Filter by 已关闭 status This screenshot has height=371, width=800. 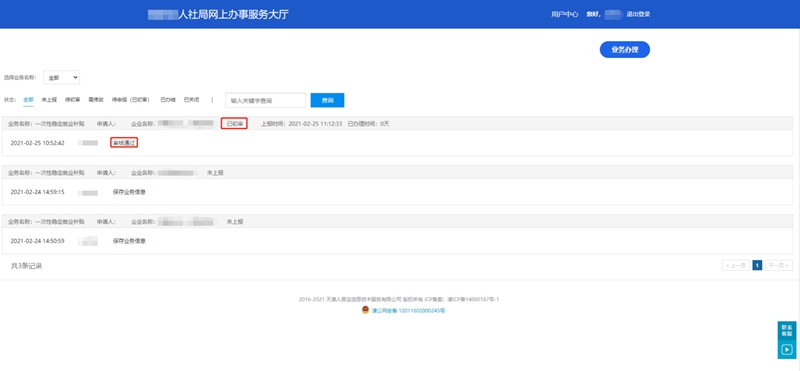coord(191,100)
